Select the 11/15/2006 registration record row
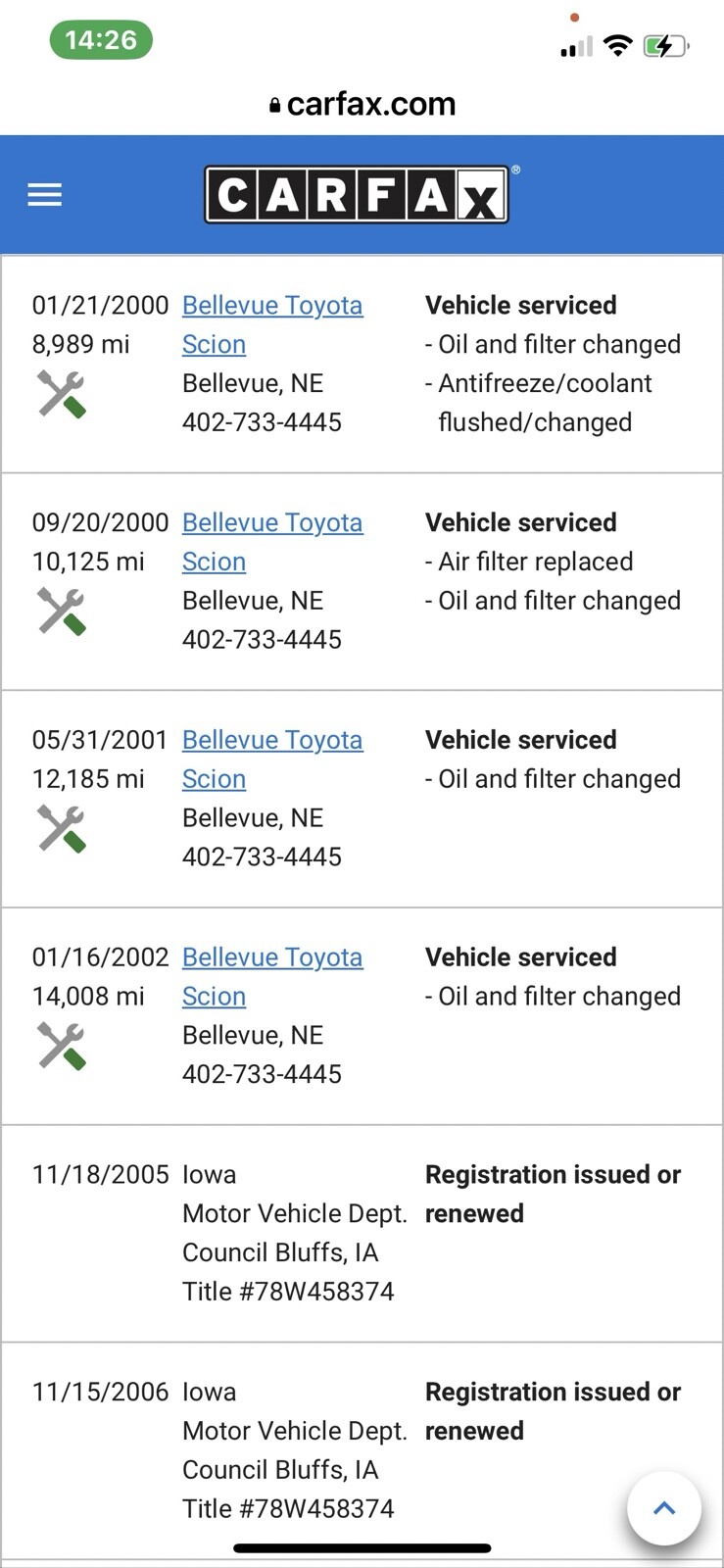This screenshot has width=724, height=1568. [x=362, y=1450]
